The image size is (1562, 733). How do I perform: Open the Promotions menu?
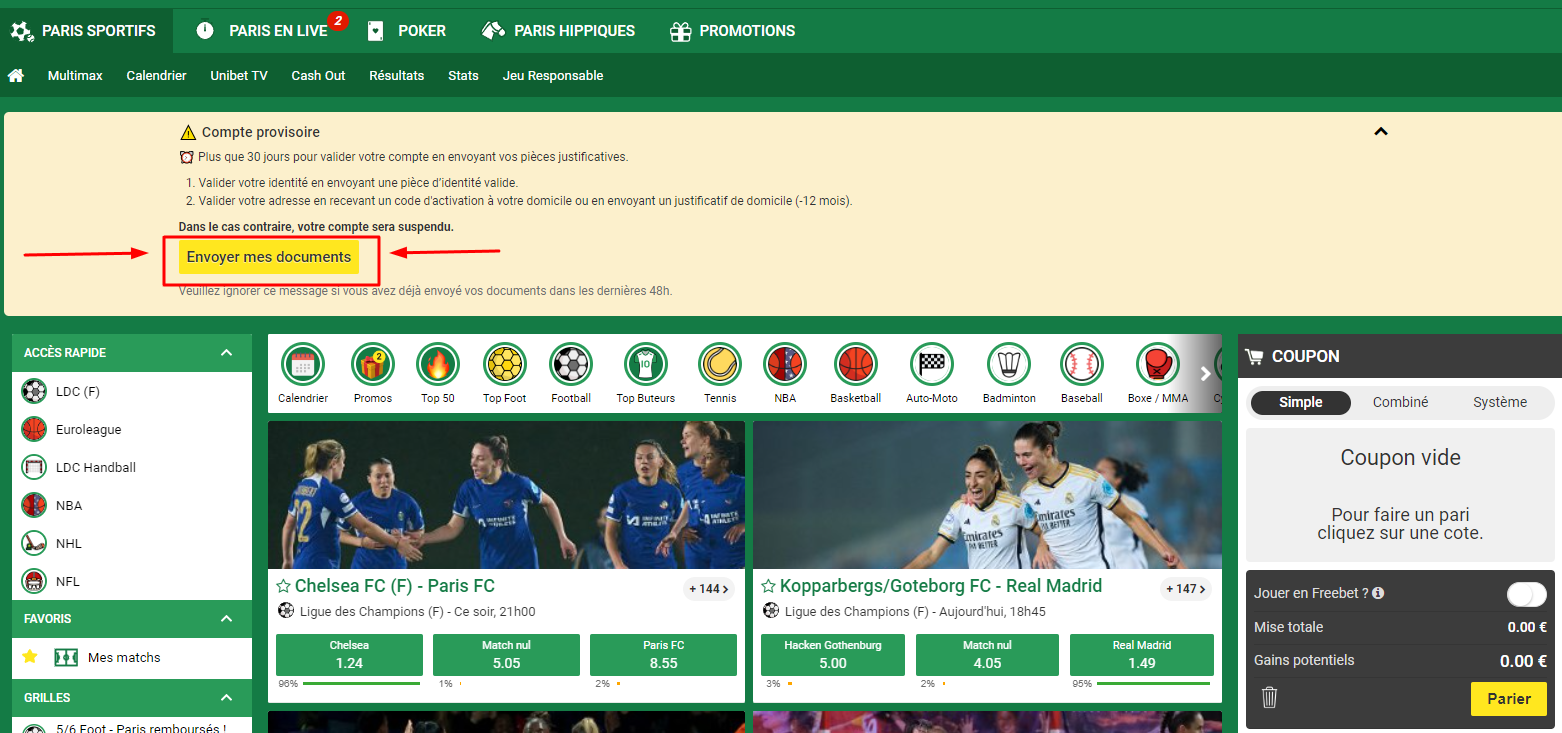point(732,30)
